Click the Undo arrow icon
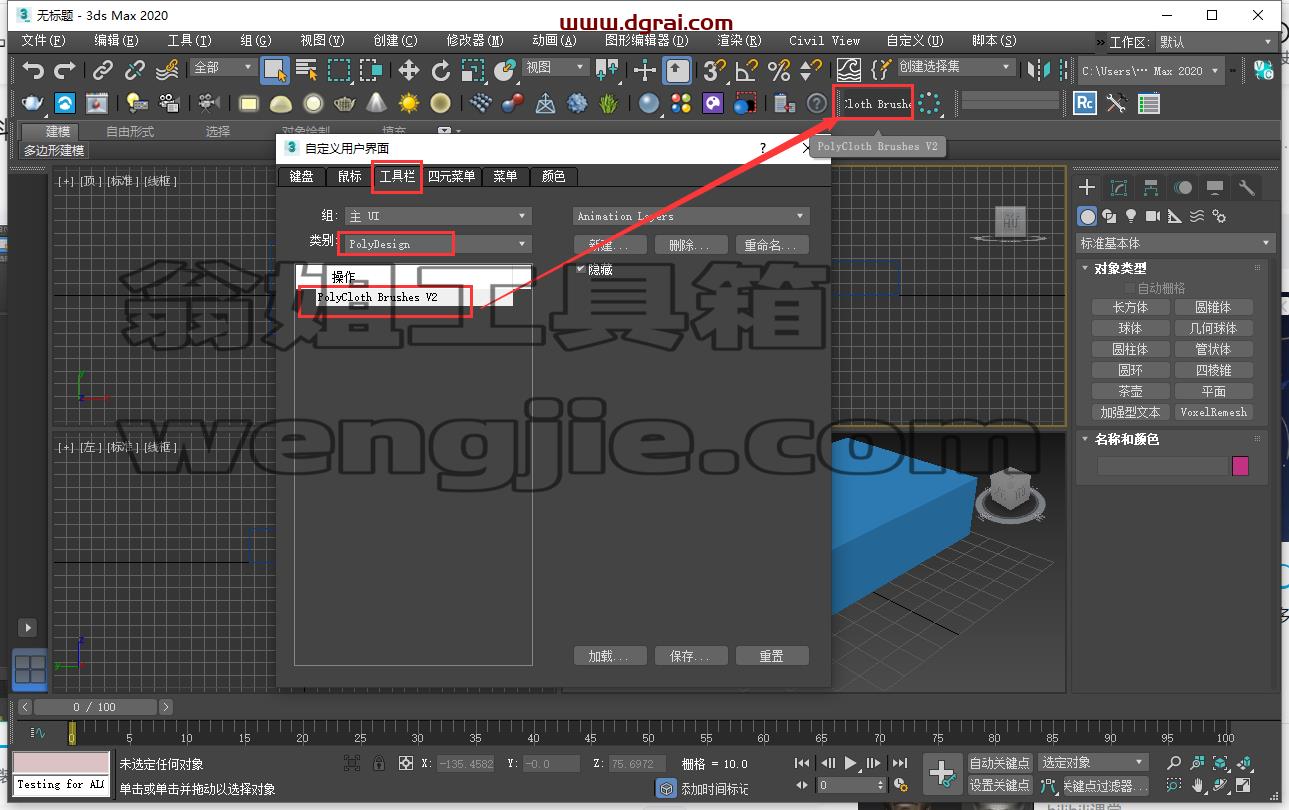 34,70
